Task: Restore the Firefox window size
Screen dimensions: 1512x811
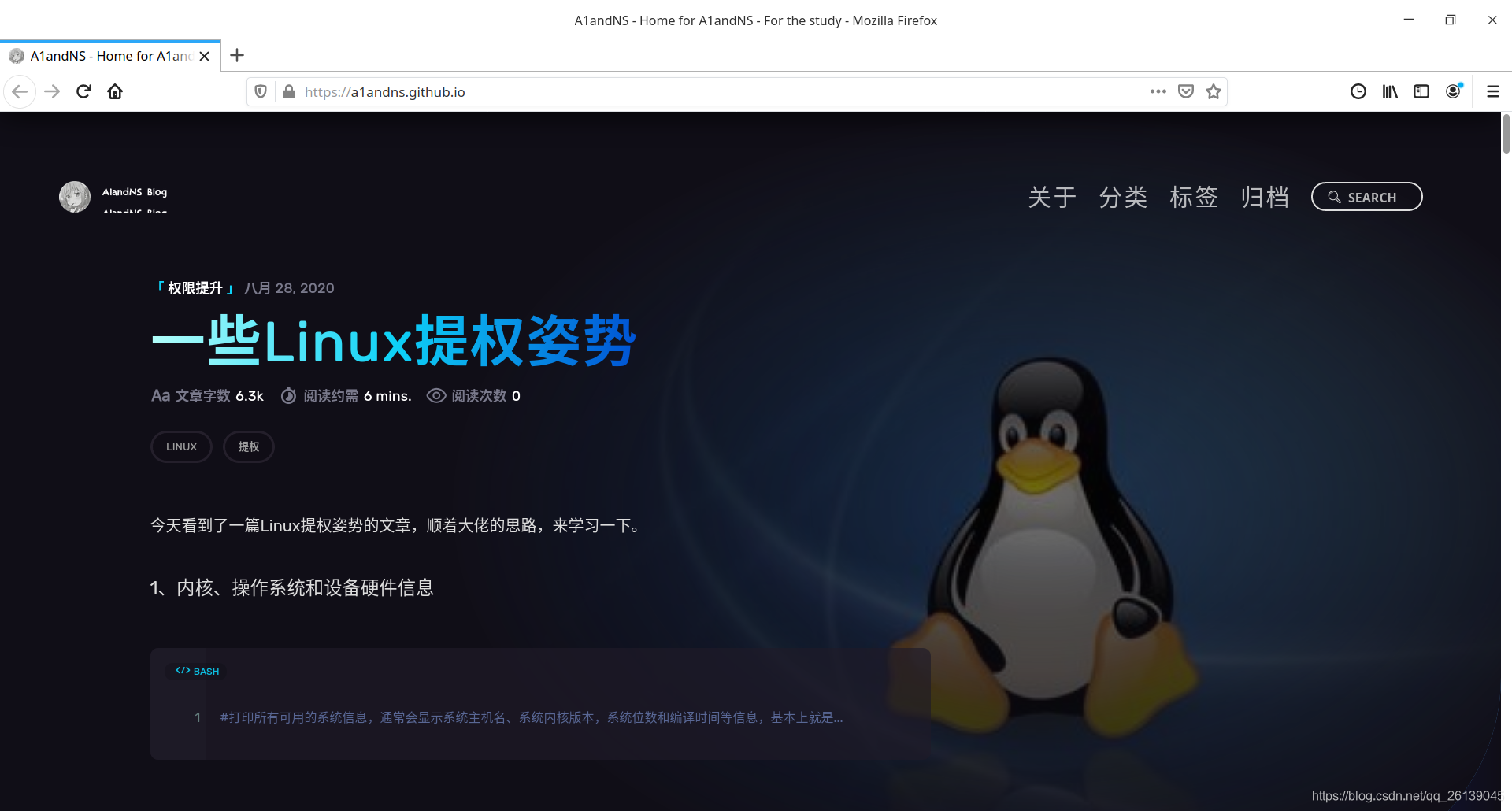Action: click(x=1451, y=20)
